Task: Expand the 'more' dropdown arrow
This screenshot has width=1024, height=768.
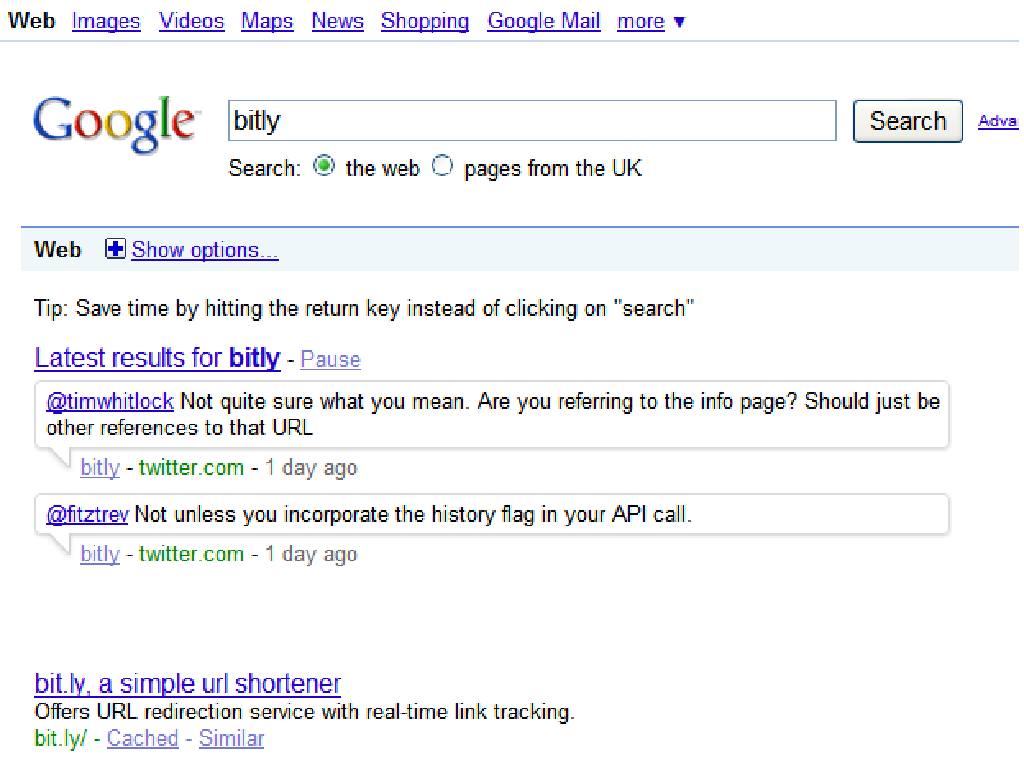Action: [x=679, y=22]
